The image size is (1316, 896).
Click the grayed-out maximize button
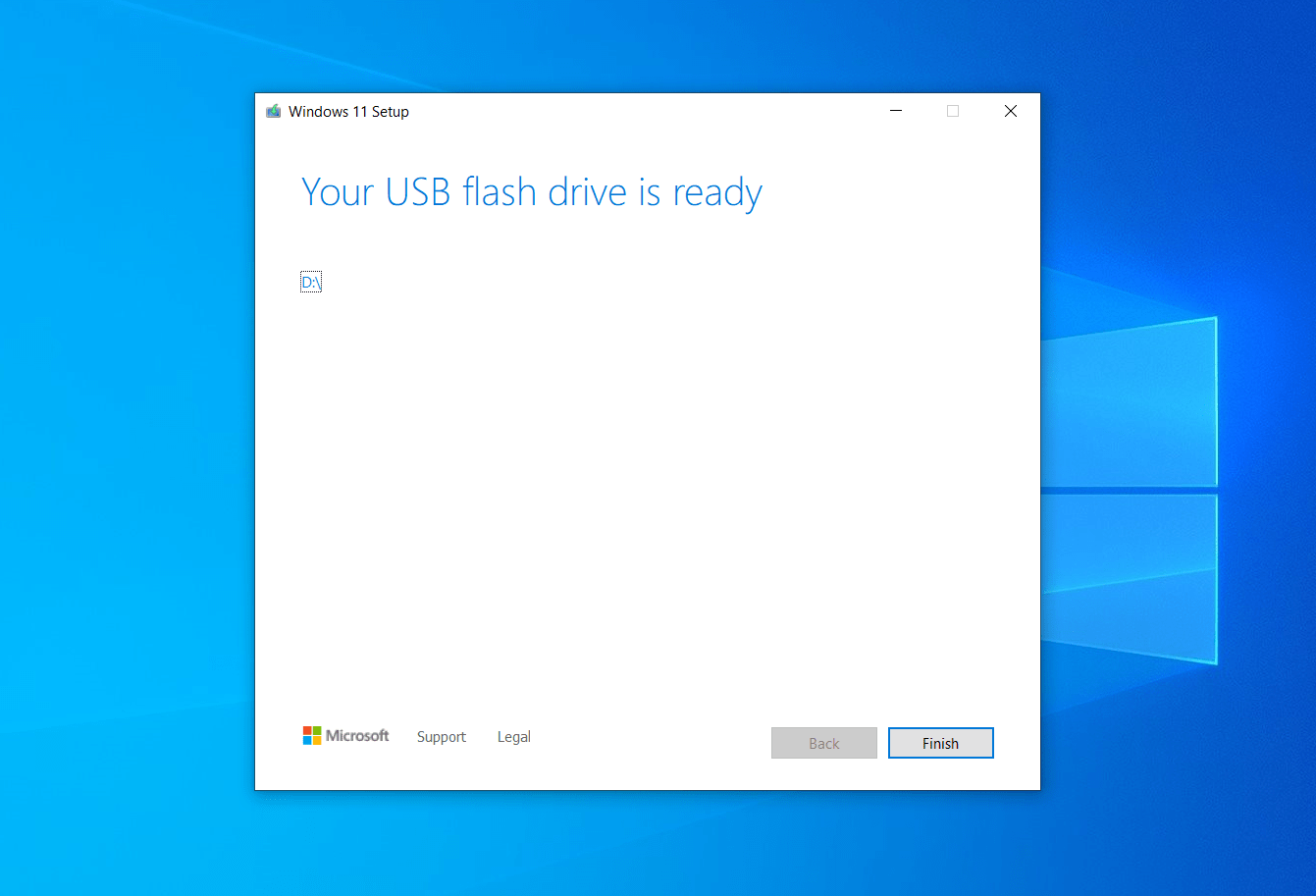[953, 111]
